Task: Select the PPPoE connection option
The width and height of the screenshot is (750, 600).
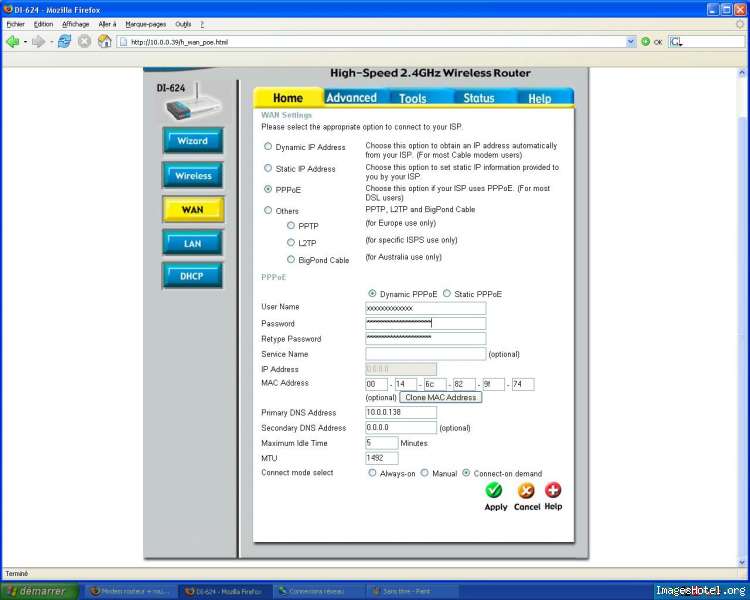Action: tap(268, 189)
